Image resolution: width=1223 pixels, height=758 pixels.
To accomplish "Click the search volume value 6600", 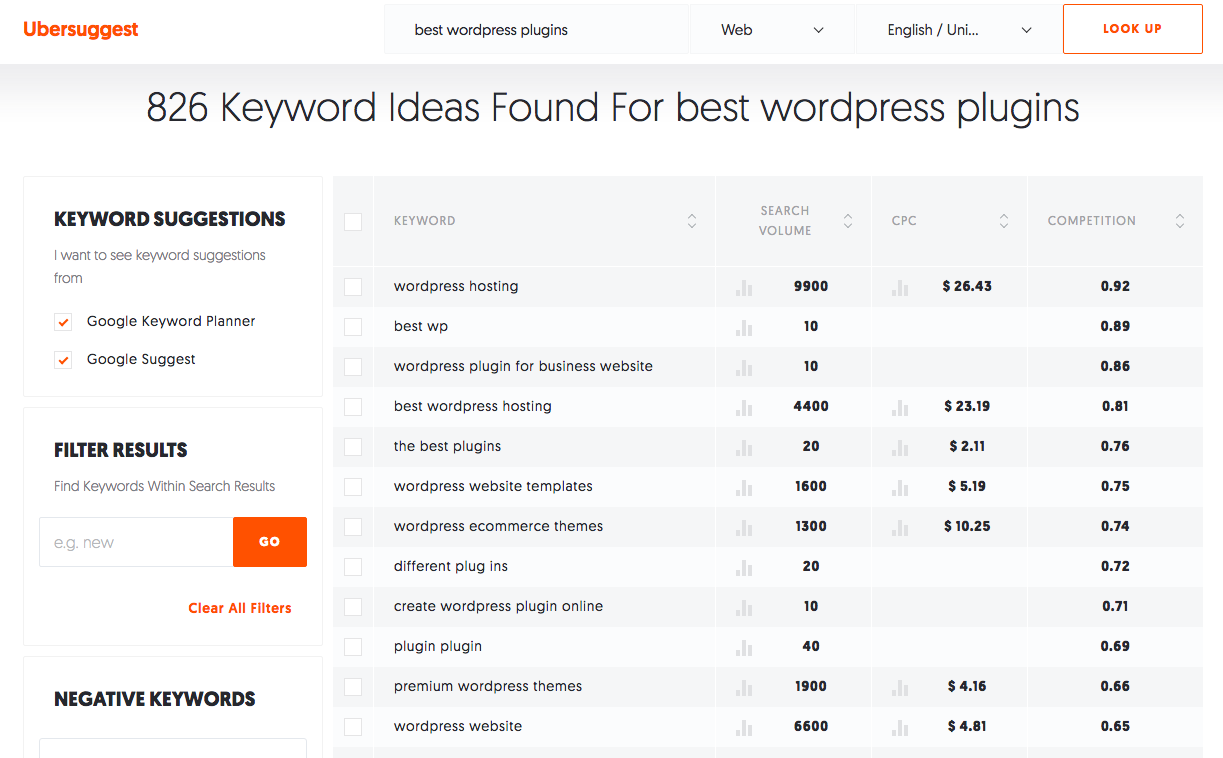I will click(811, 726).
